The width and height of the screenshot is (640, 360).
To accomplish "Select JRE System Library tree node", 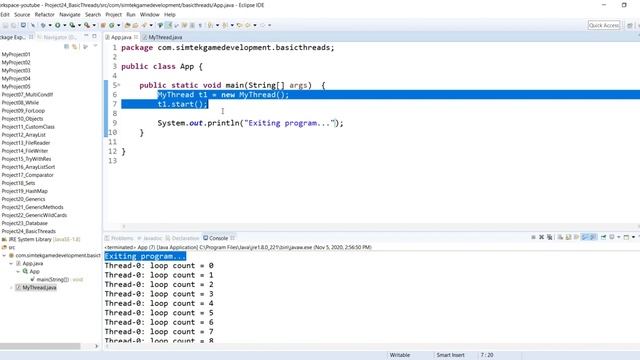I will [41, 240].
